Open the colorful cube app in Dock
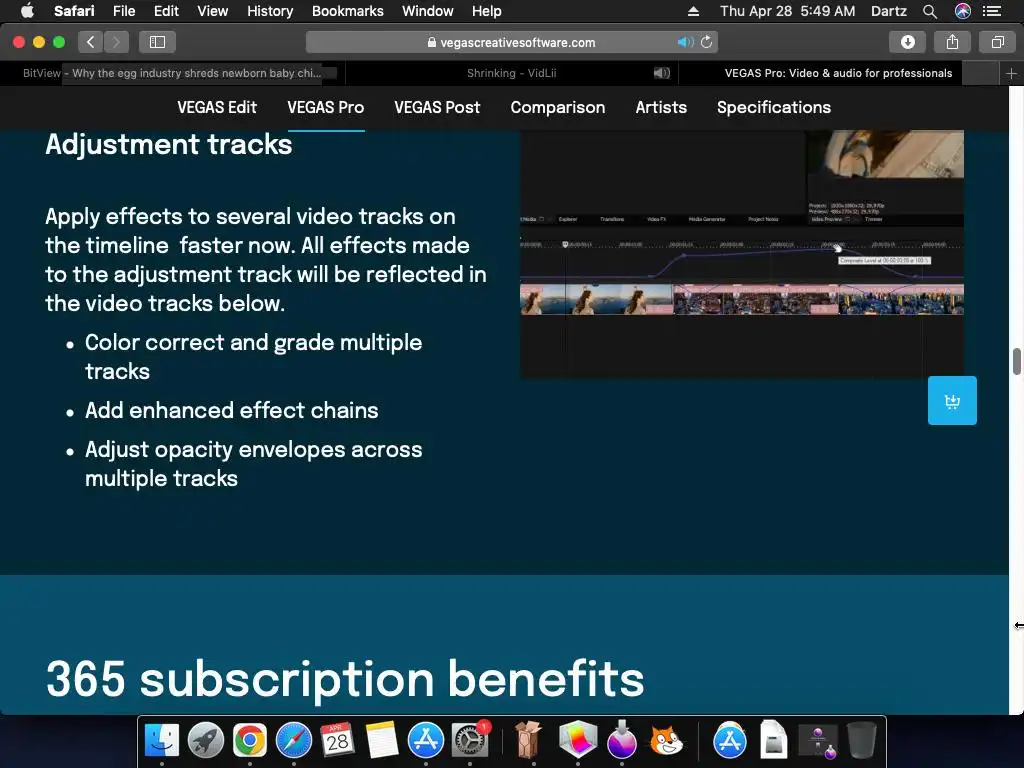The image size is (1024, 768). click(x=578, y=741)
